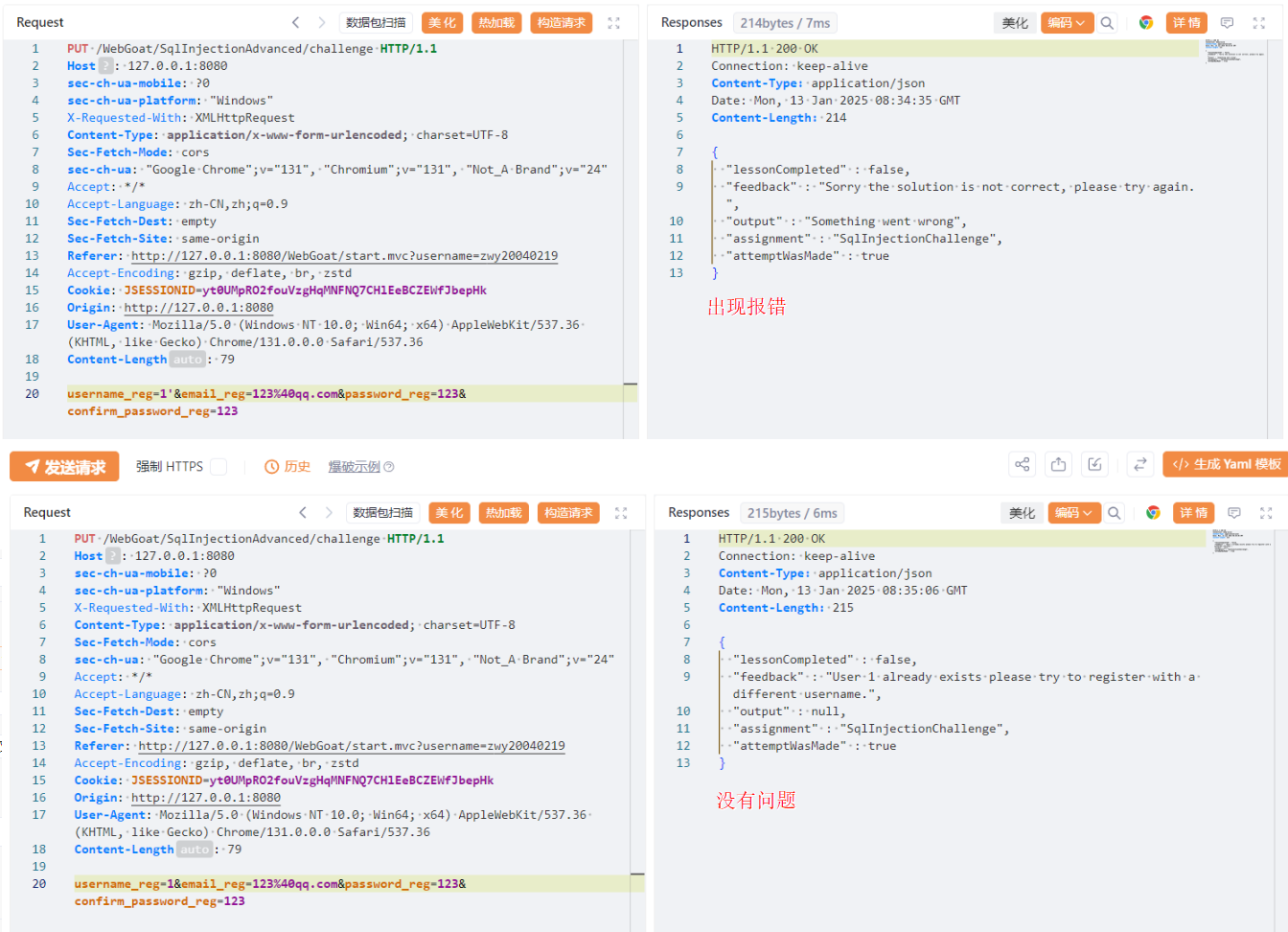Click the export upload icon beside share

point(1058,465)
